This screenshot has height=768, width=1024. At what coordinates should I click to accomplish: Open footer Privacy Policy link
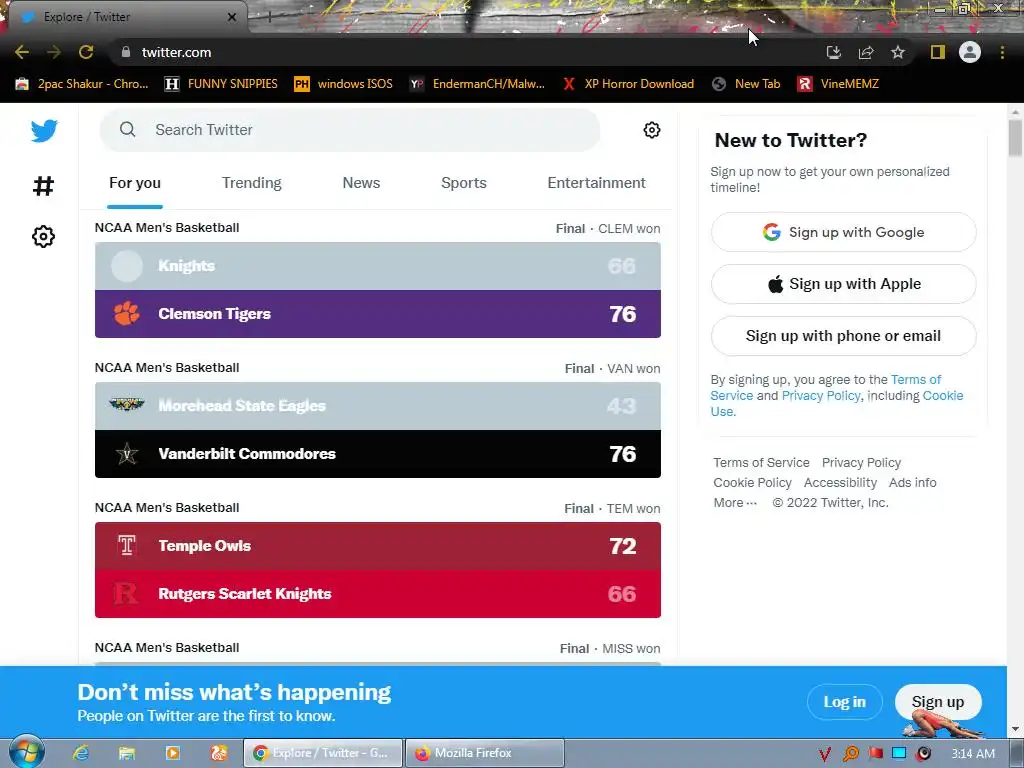[x=861, y=462]
